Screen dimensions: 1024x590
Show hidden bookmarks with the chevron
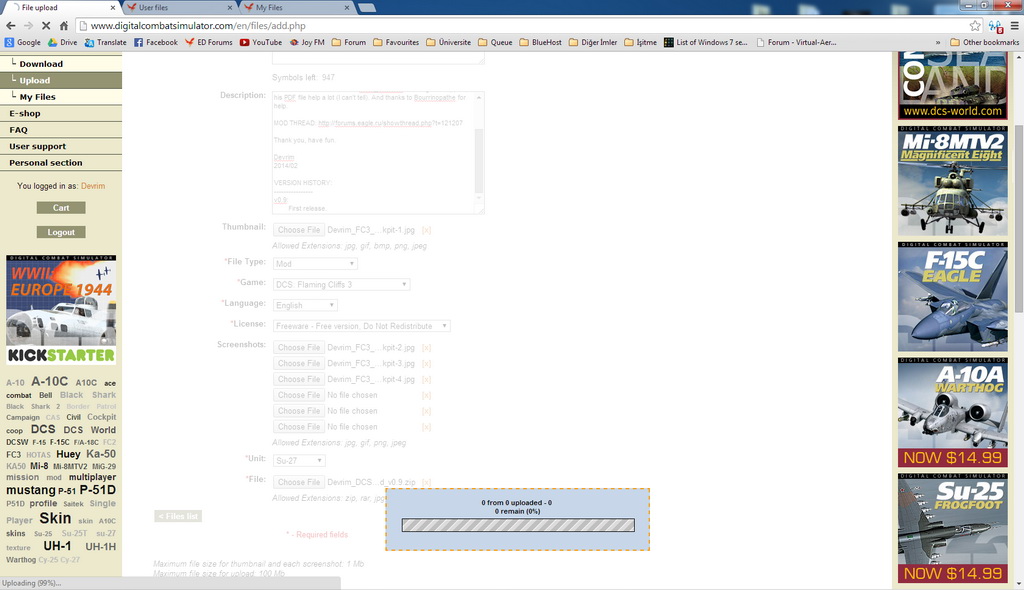pyautogui.click(x=938, y=42)
